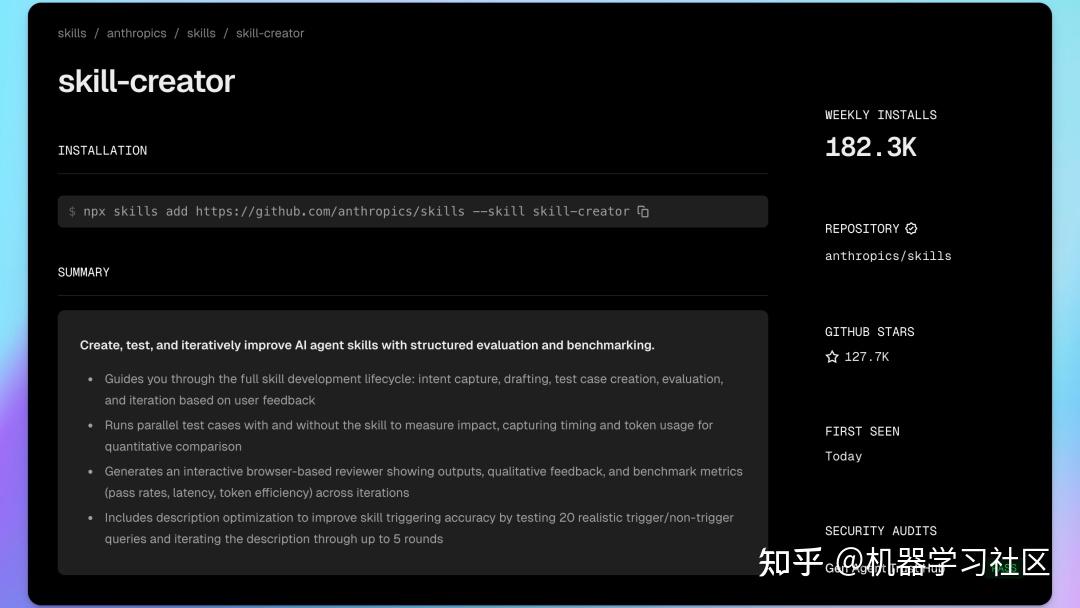Open the 'skills' root breadcrumb
The height and width of the screenshot is (608, 1080).
click(x=72, y=33)
